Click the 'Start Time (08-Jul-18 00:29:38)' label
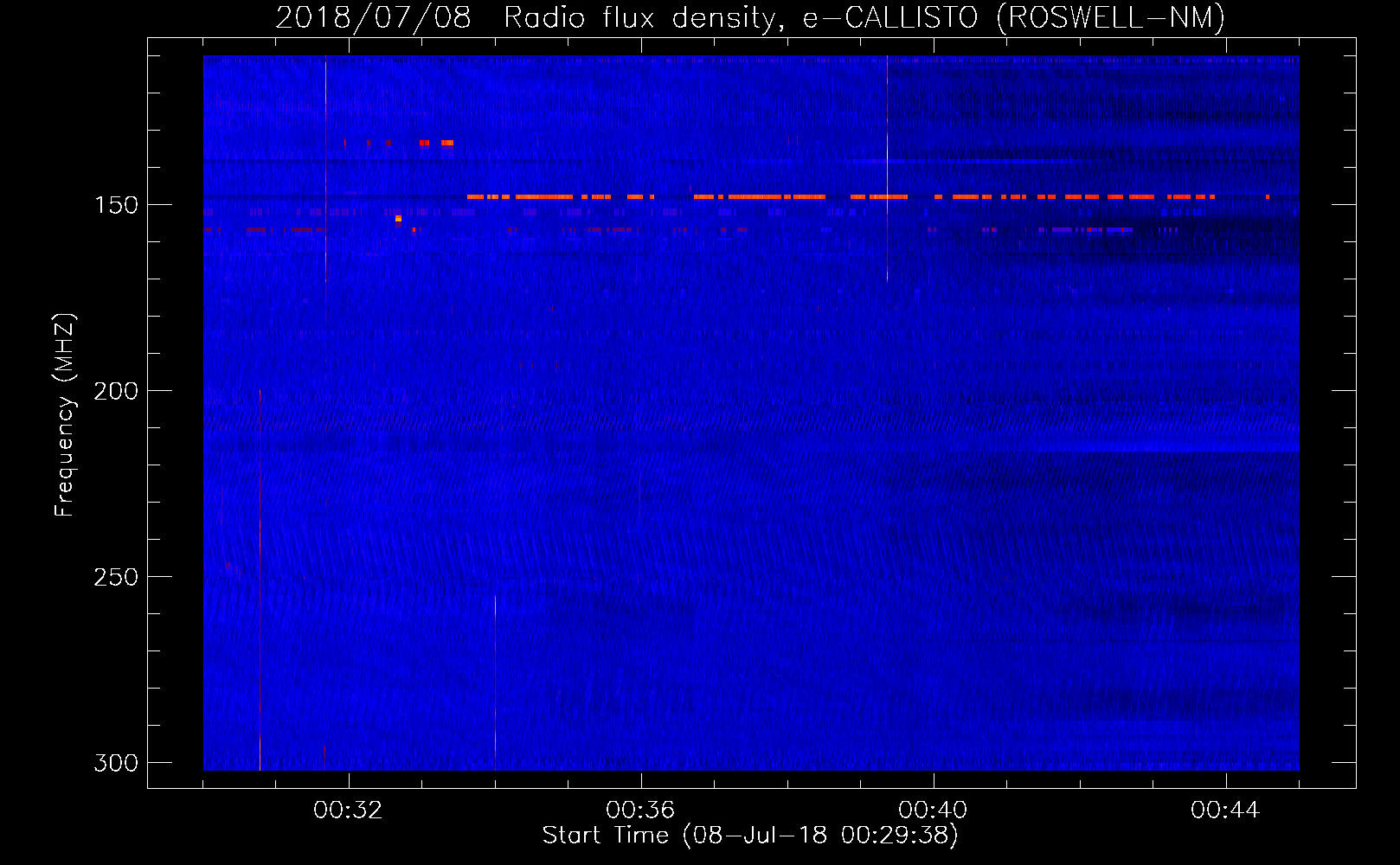 tap(750, 836)
